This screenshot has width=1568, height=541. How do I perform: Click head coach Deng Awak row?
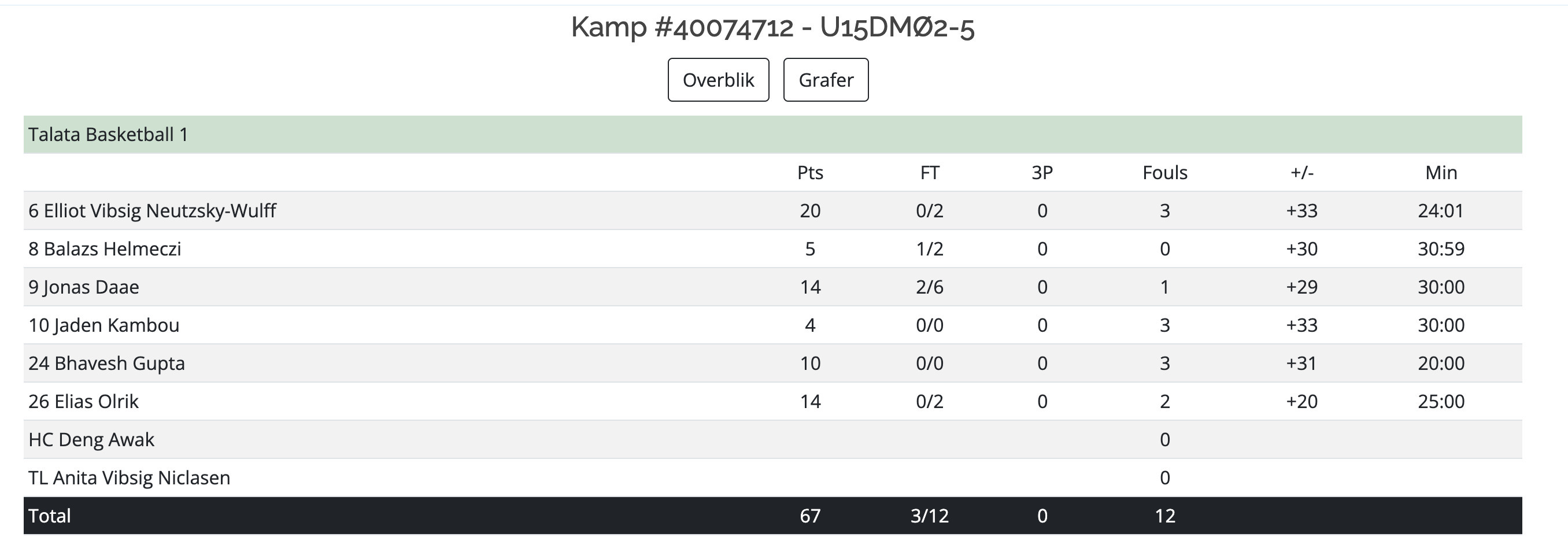(772, 439)
